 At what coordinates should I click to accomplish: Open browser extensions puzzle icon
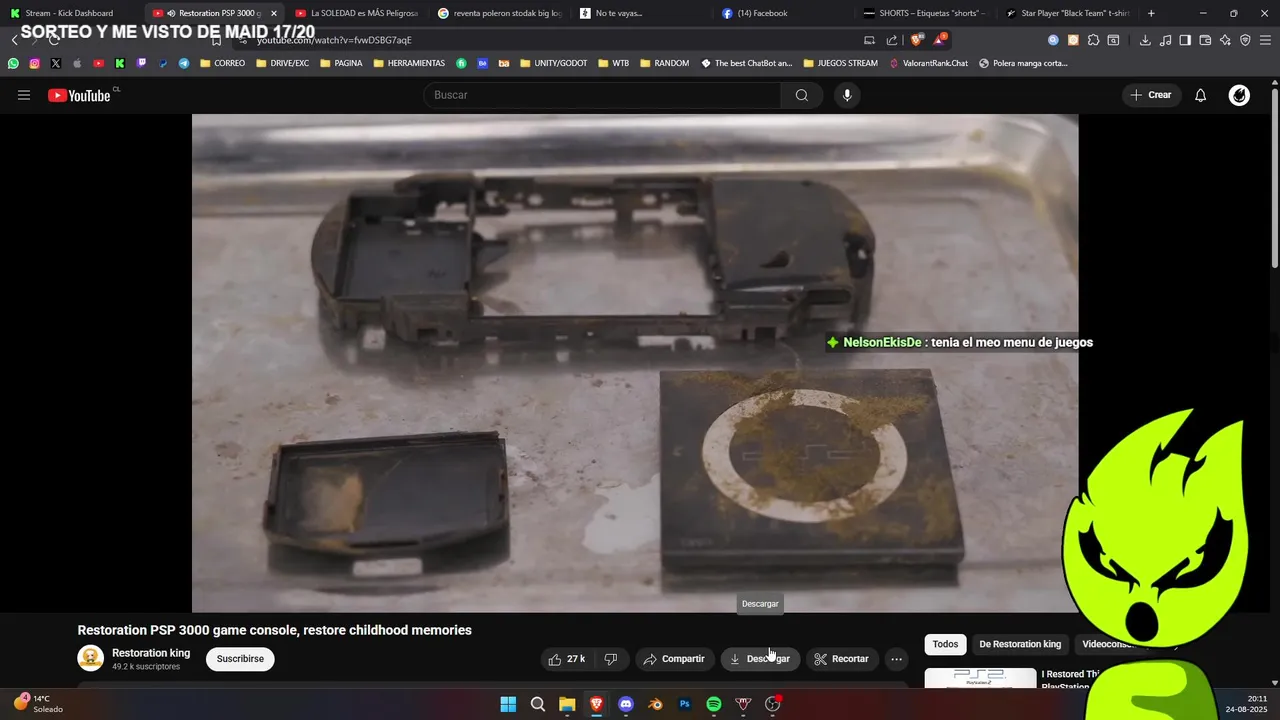point(1093,40)
